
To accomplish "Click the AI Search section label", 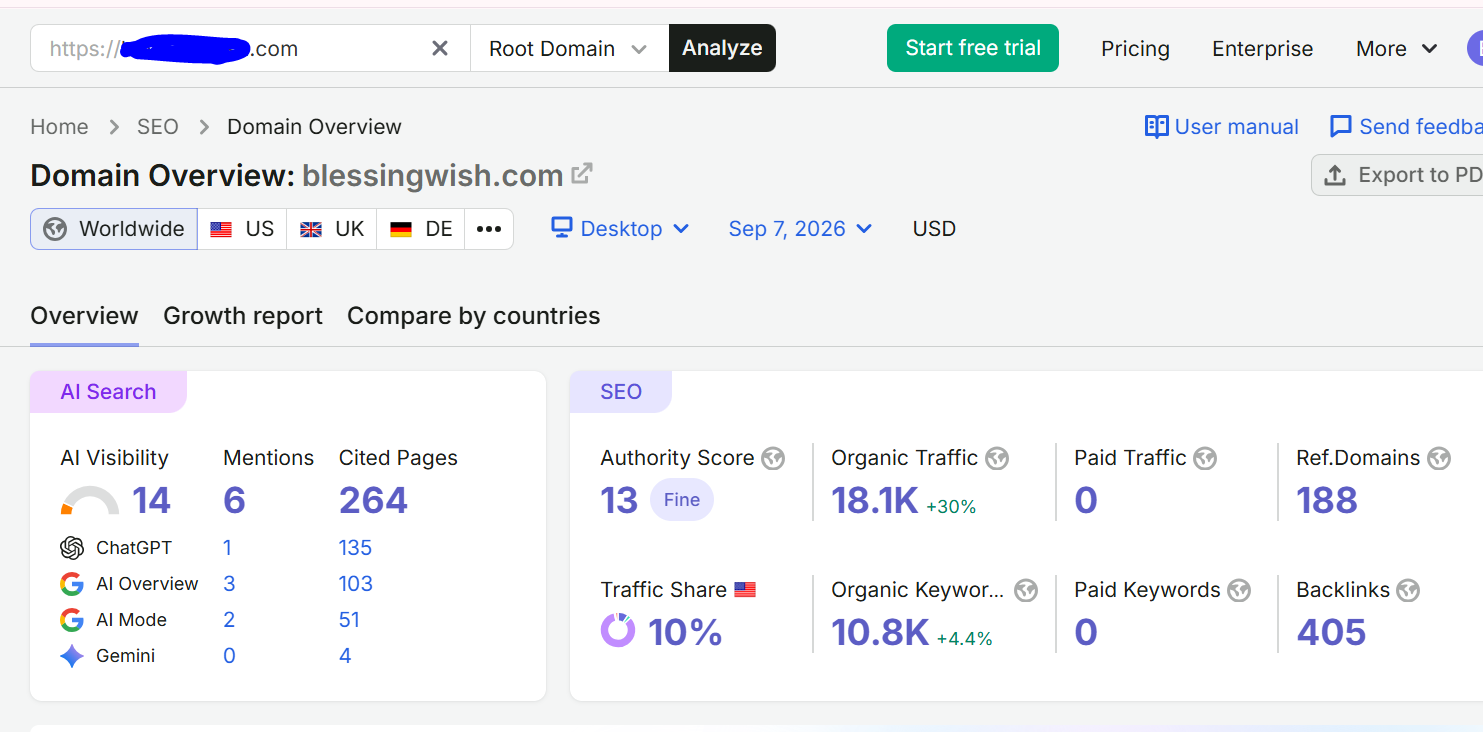I will click(108, 392).
